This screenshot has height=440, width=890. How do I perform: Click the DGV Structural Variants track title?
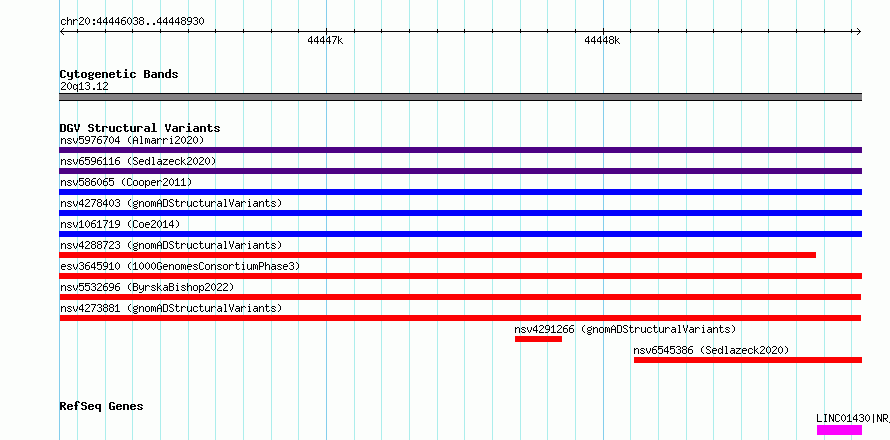140,128
